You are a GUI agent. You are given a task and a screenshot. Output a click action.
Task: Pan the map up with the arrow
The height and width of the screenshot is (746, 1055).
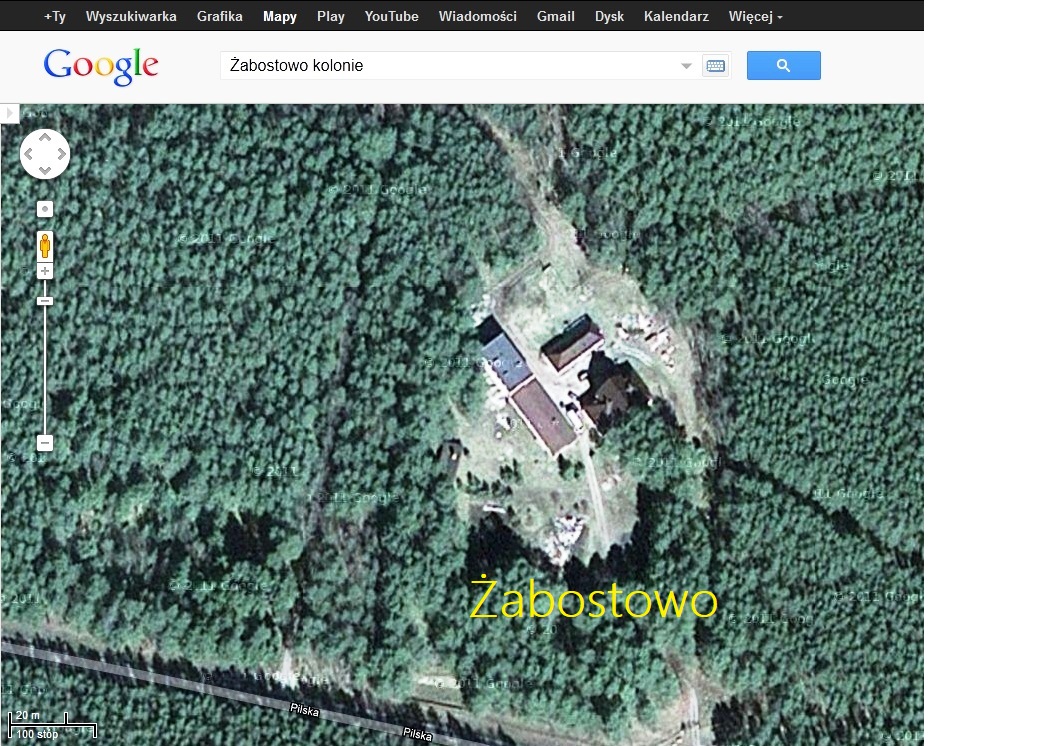pos(45,138)
